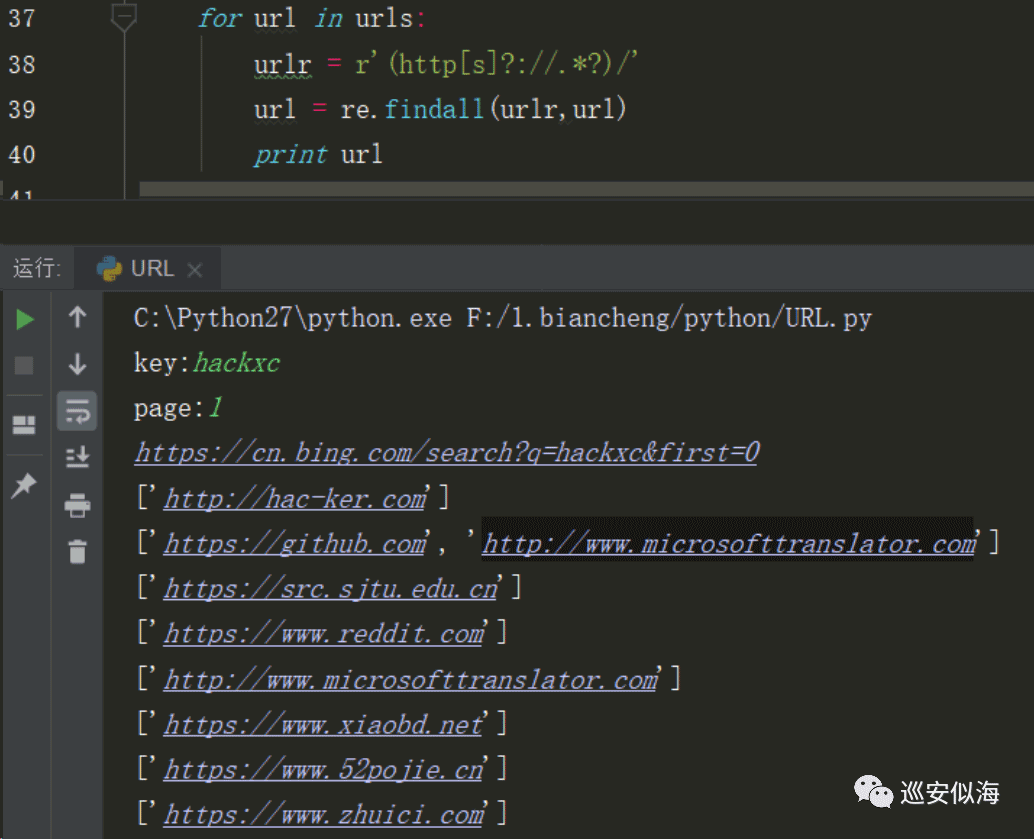Jump down the stack trace with down arrow
The image size is (1034, 839).
77,364
